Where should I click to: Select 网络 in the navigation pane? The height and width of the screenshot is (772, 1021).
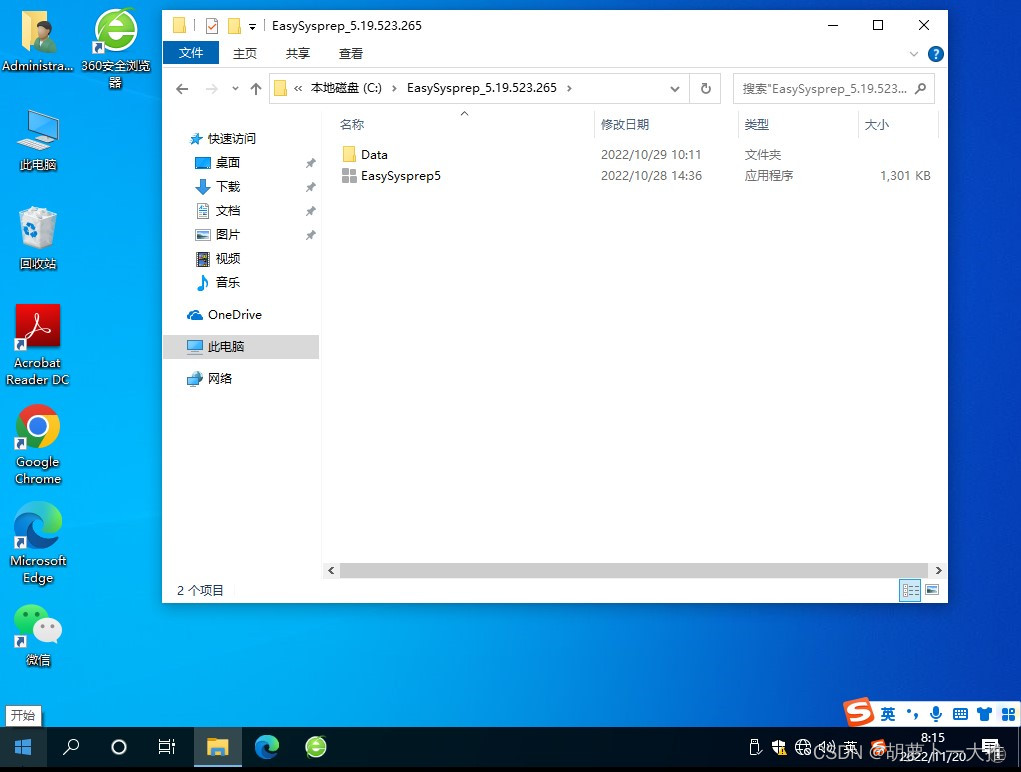tap(219, 379)
